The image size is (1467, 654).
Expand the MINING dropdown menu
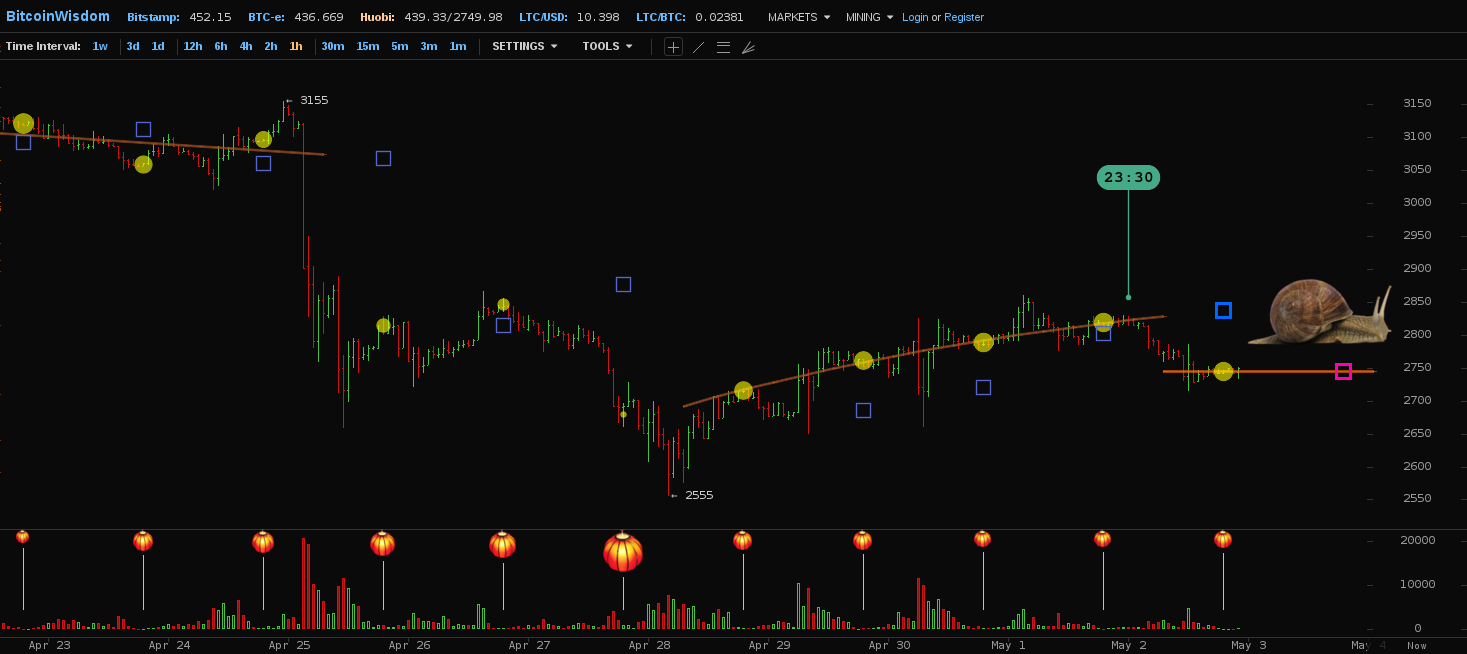[868, 17]
